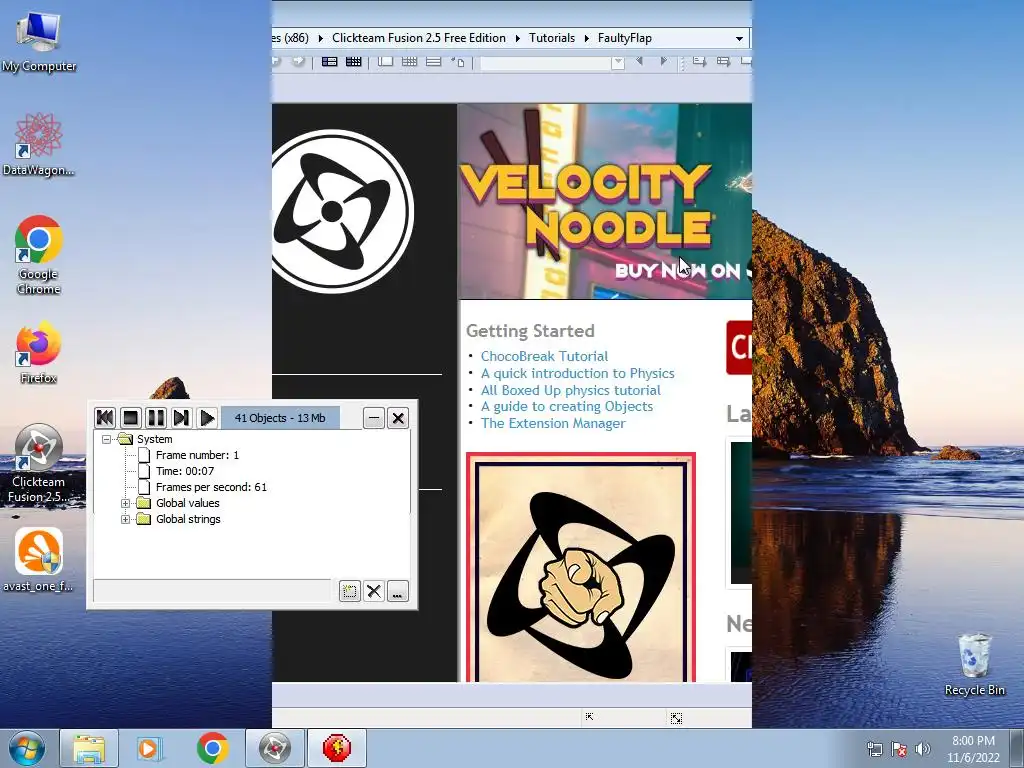Expand arrow before Clickteam Fusion breadcrumb
Screen dimensions: 1024x768
coord(321,39)
